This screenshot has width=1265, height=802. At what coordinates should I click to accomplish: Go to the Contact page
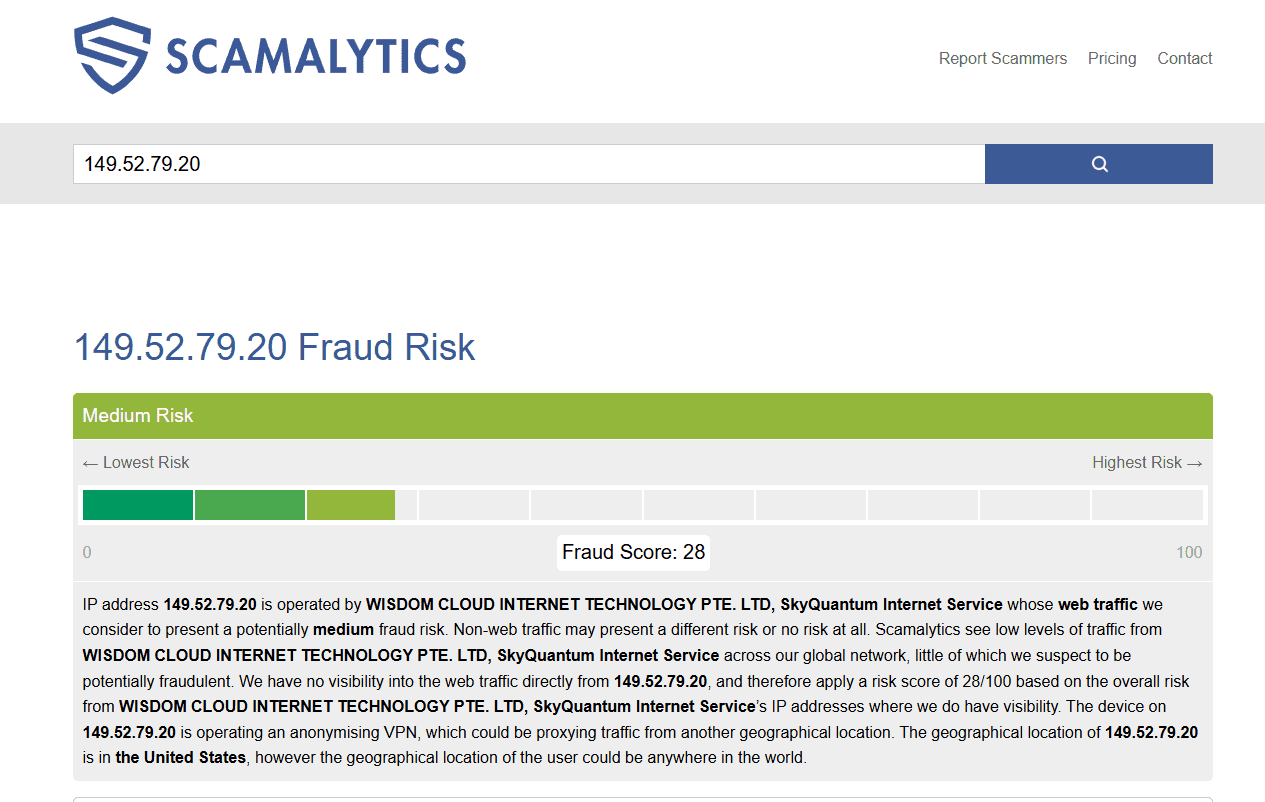click(1185, 58)
